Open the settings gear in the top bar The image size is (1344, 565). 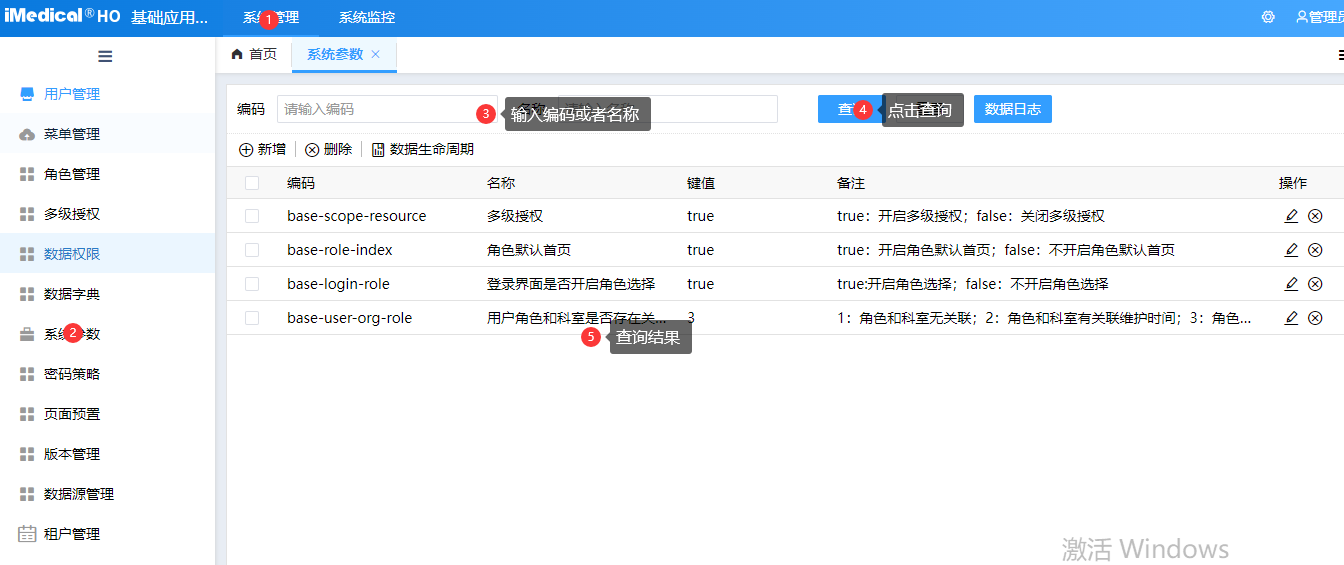click(1268, 17)
